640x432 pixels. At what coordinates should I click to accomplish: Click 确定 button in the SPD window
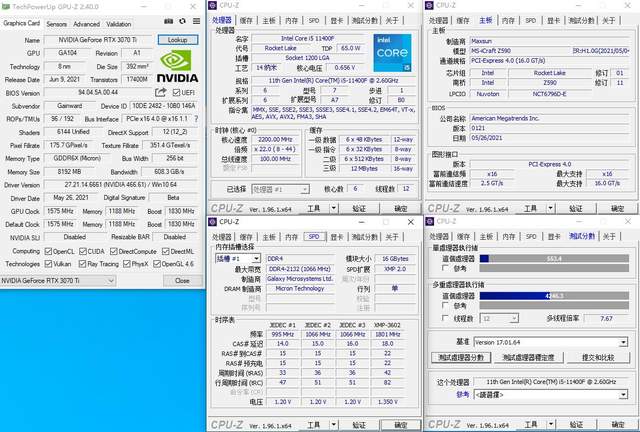400,425
